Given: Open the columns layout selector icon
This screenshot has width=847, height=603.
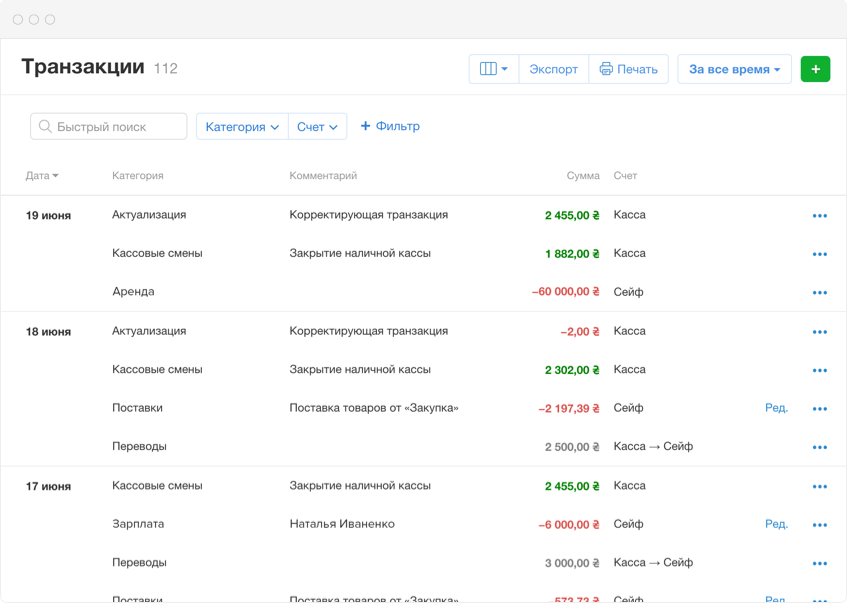Looking at the screenshot, I should click(494, 69).
